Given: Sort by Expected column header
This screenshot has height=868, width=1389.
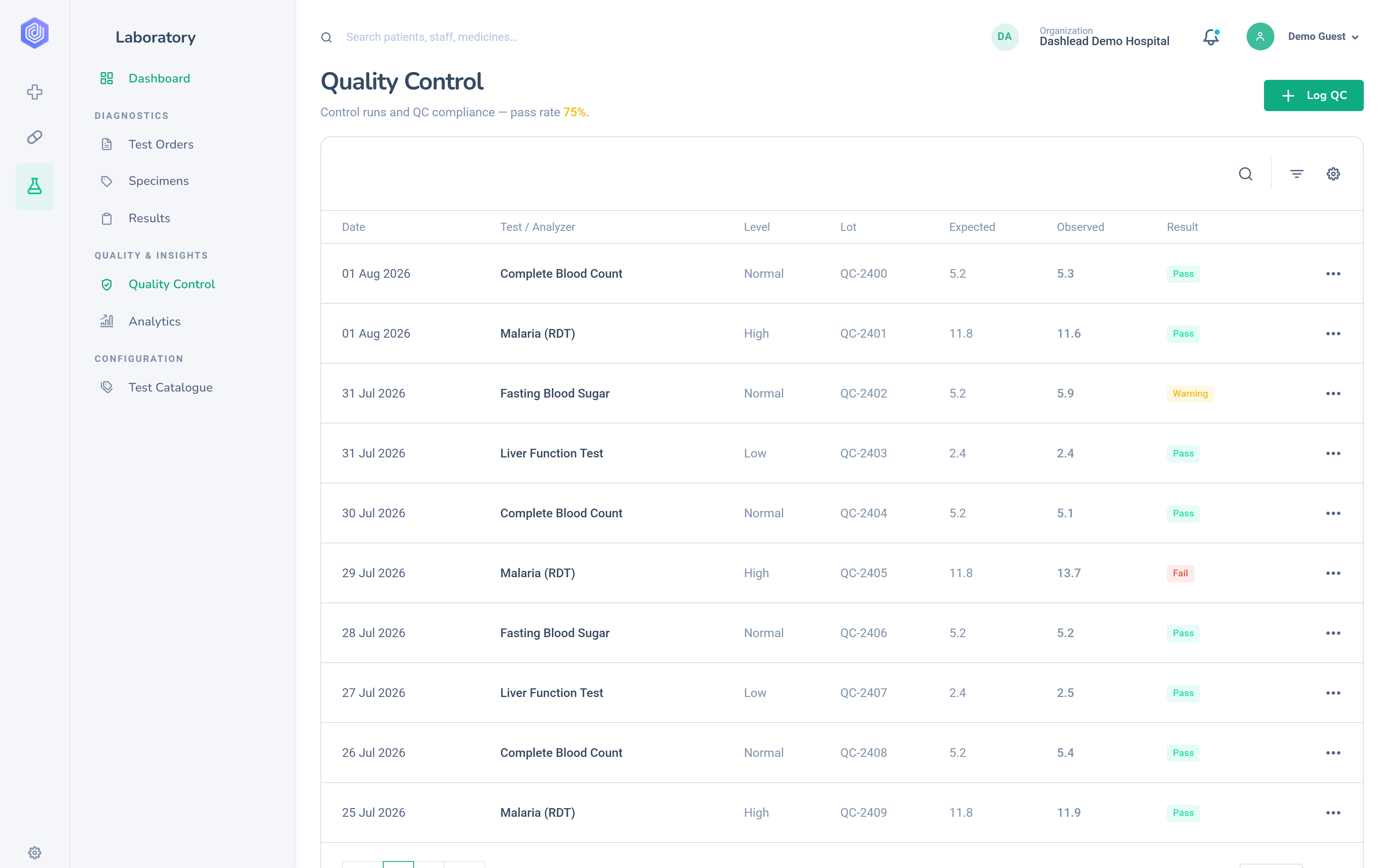Looking at the screenshot, I should pos(972,227).
